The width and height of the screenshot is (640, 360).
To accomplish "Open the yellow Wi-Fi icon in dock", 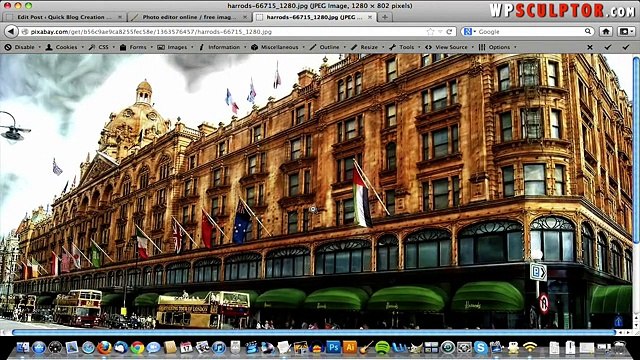I will [x=530, y=347].
